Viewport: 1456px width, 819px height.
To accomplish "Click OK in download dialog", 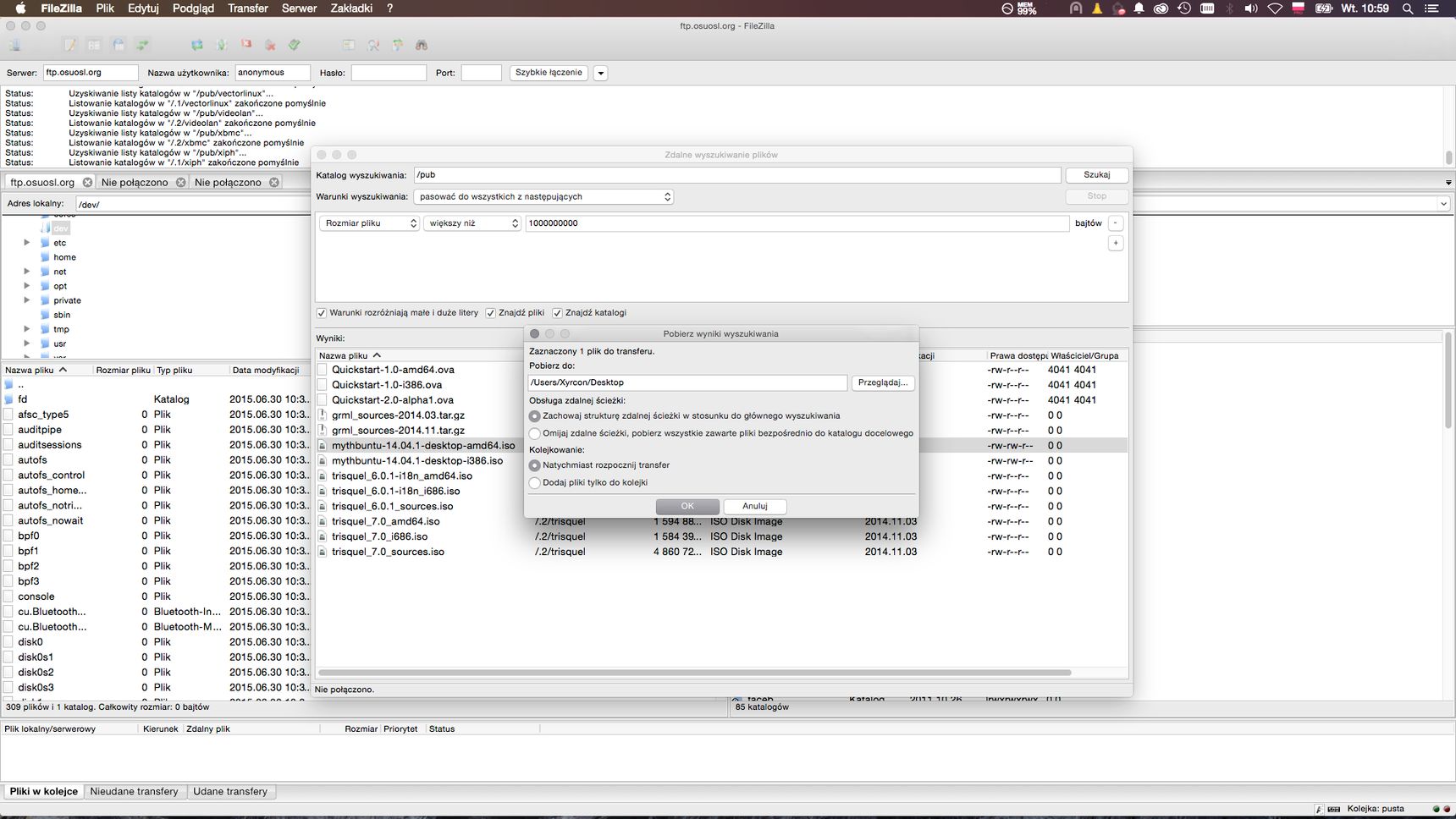I will pyautogui.click(x=687, y=506).
